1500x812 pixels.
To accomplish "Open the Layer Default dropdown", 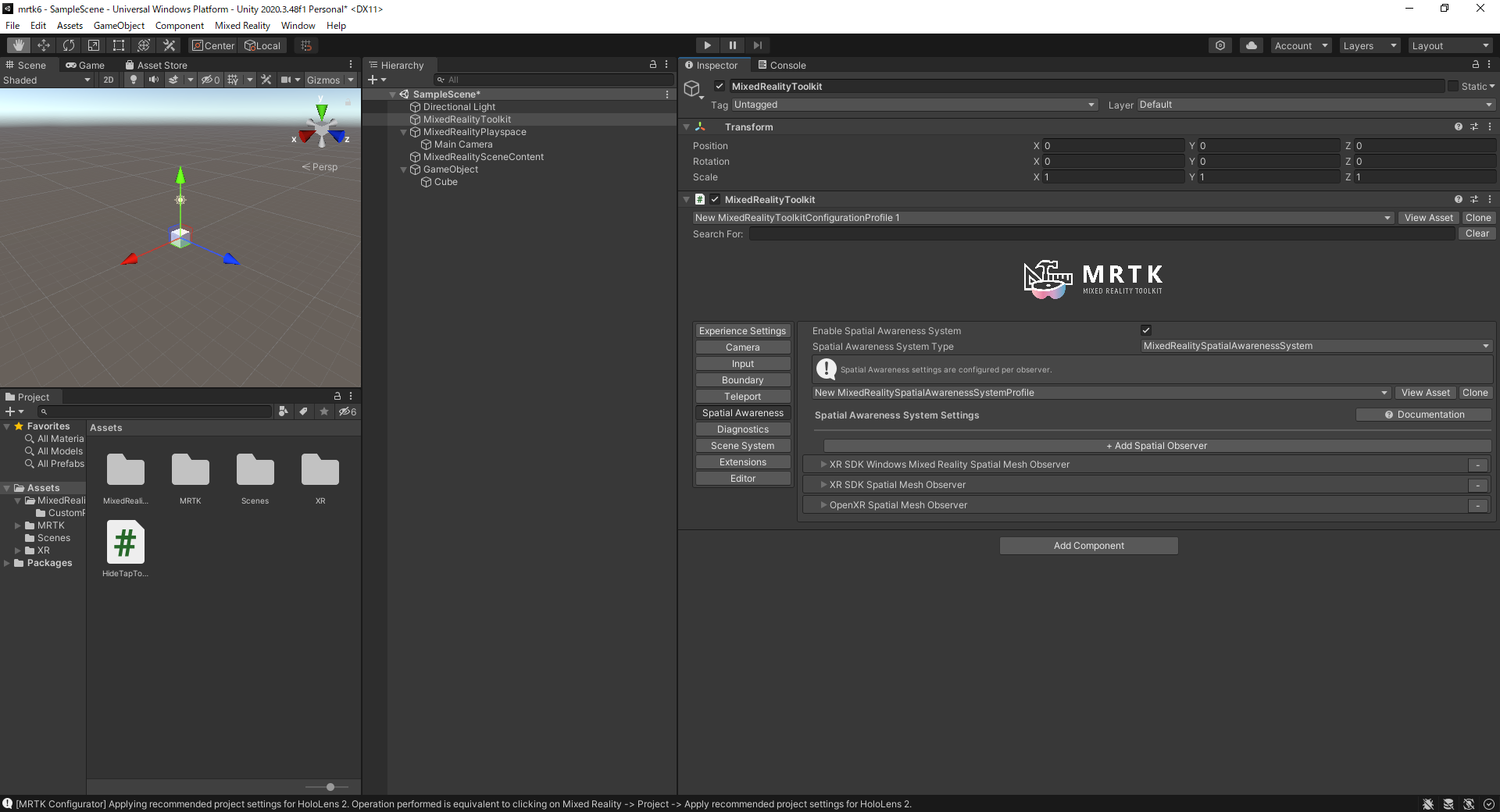I will [1316, 105].
